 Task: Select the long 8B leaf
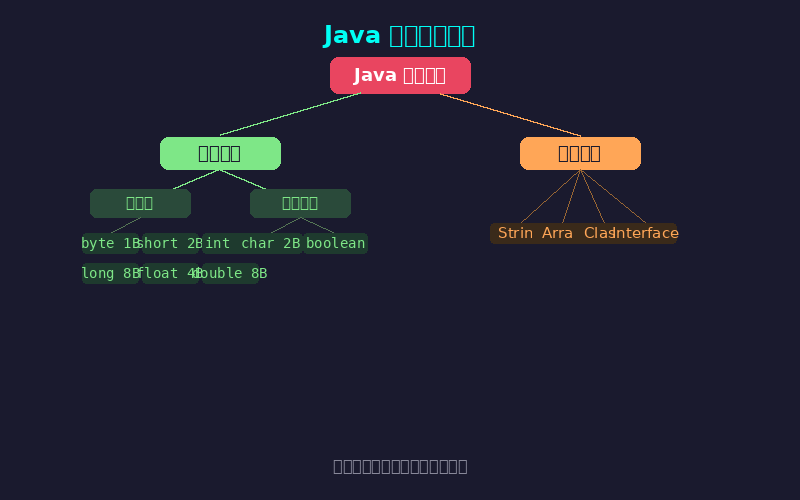[x=110, y=273]
